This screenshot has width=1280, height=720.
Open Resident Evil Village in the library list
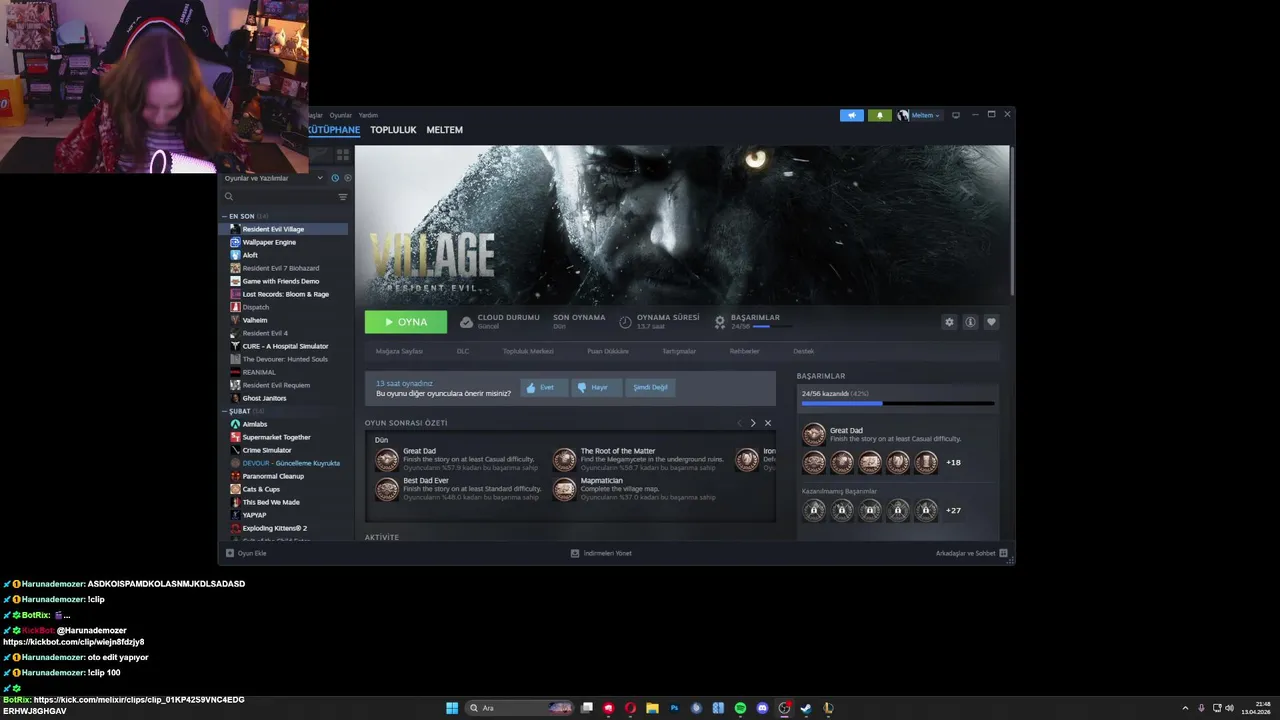284,229
